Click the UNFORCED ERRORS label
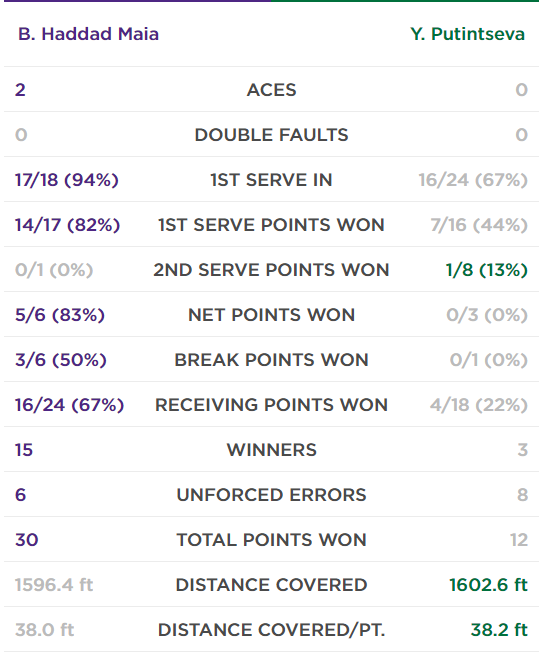Screen dimensions: 546x653 click(272, 494)
